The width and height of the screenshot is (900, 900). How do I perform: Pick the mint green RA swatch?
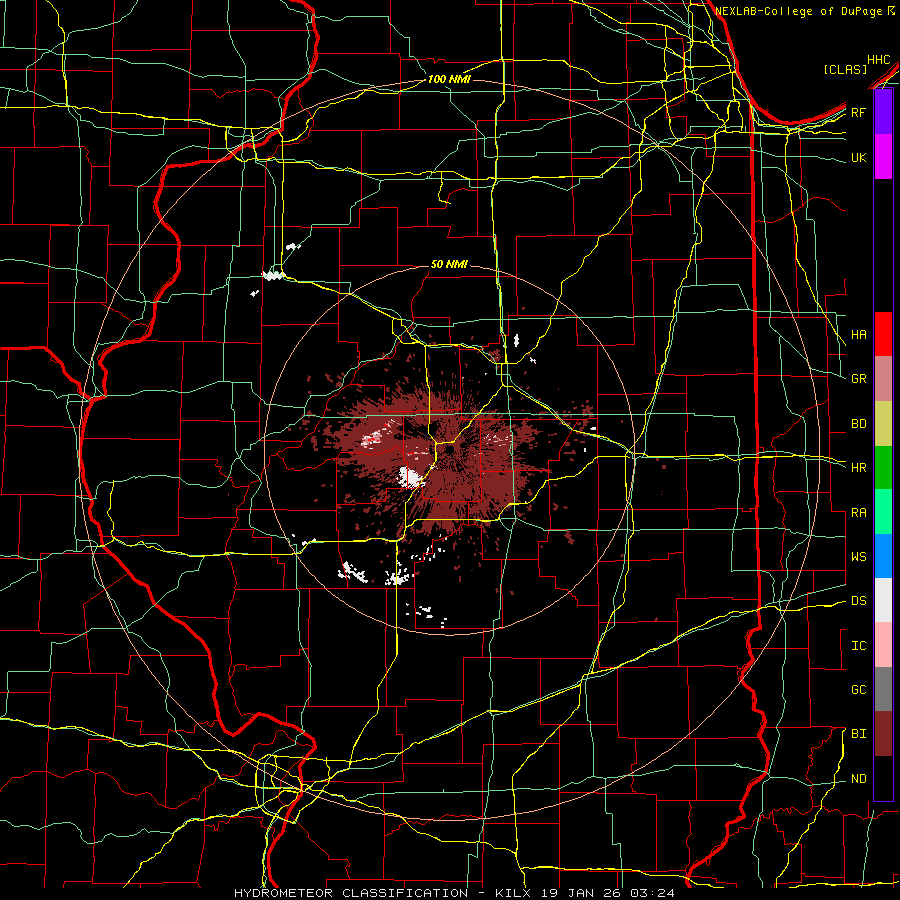[883, 512]
